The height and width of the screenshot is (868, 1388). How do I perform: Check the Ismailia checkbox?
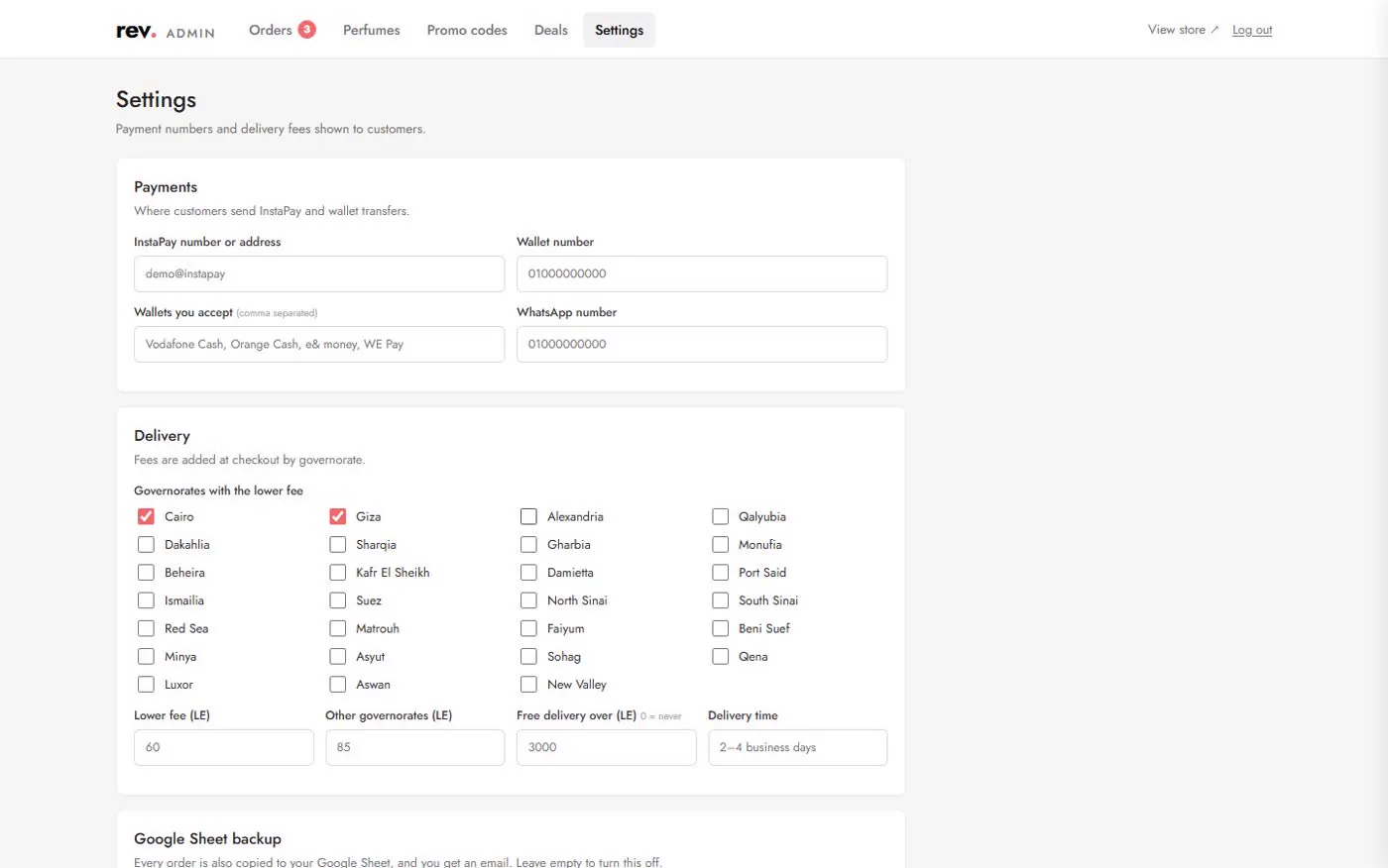click(146, 600)
